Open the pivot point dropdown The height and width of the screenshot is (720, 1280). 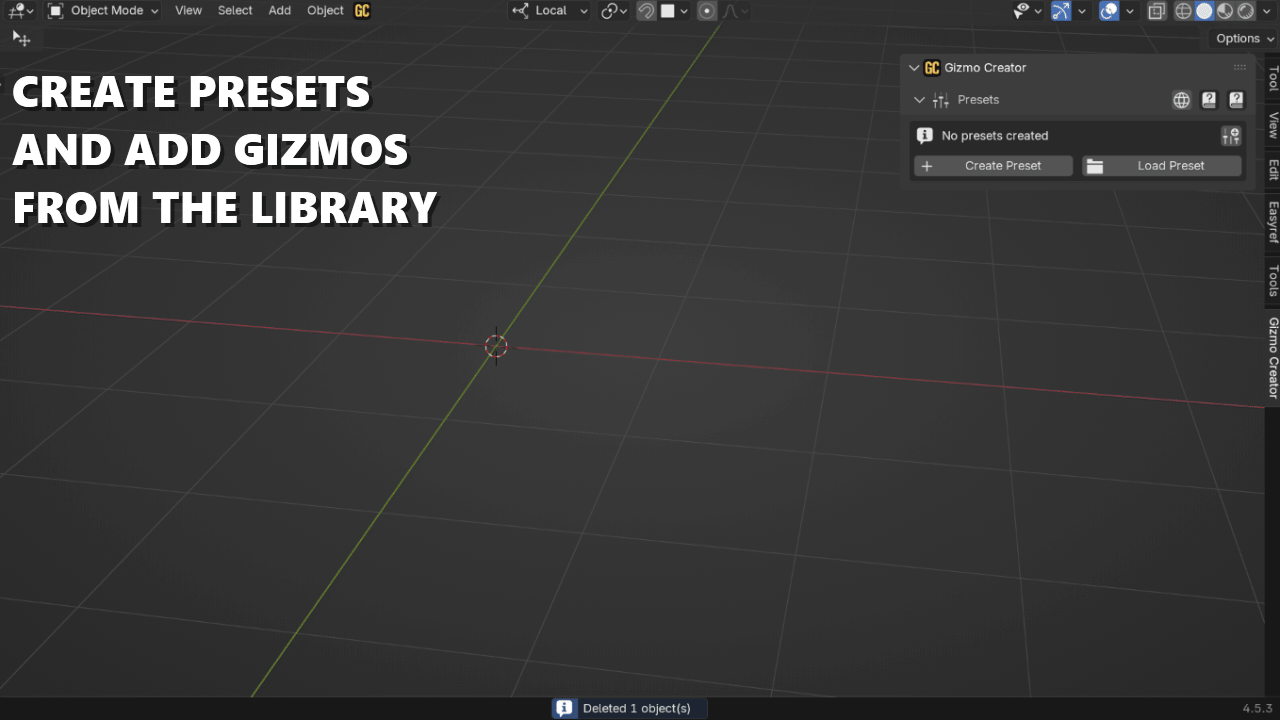(x=614, y=11)
